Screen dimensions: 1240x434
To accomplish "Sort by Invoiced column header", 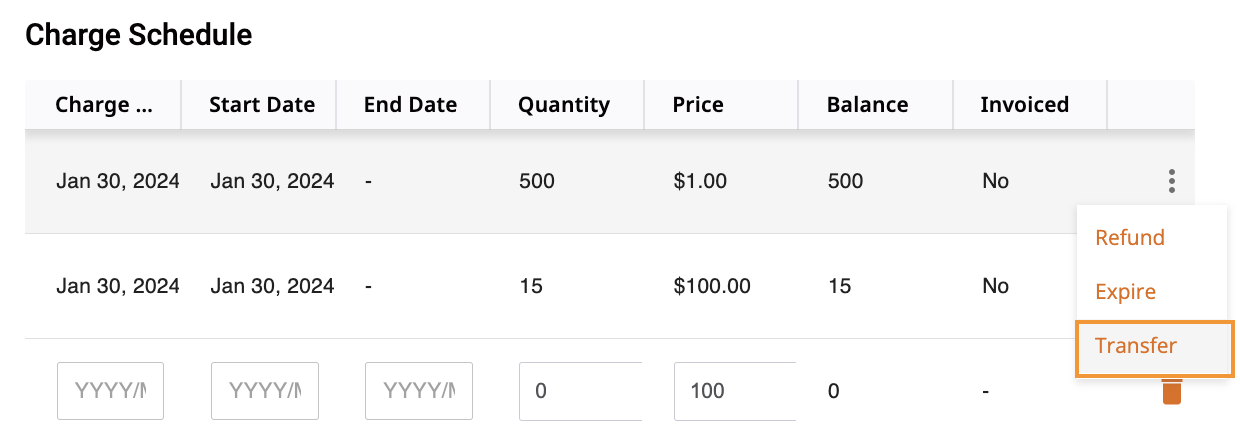I will [x=1024, y=105].
